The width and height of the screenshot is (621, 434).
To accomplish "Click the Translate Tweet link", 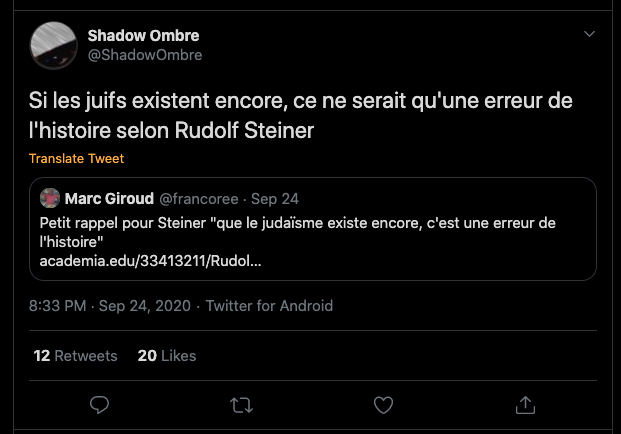I will tap(76, 158).
